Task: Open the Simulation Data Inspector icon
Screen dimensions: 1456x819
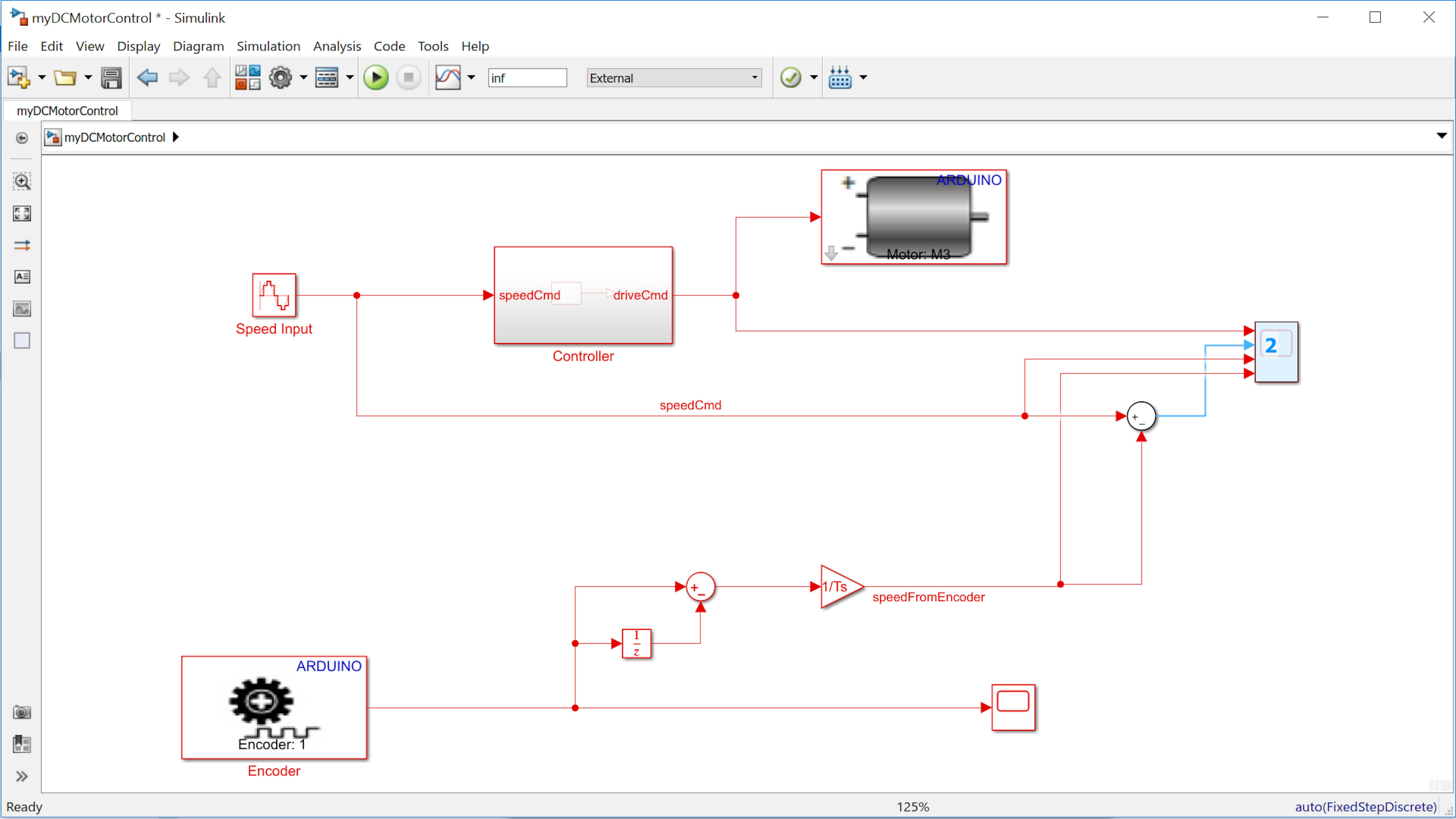Action: (x=448, y=77)
